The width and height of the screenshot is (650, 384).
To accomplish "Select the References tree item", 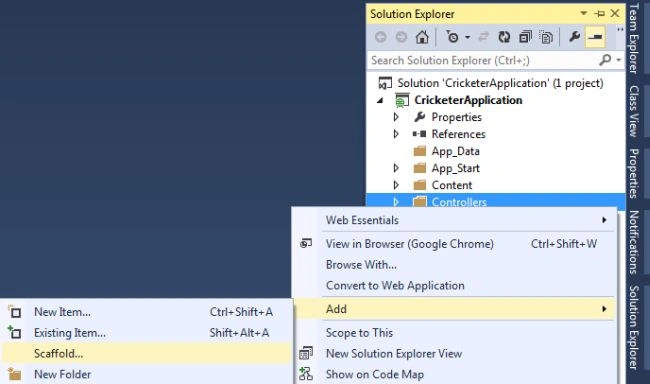I will tap(458, 134).
